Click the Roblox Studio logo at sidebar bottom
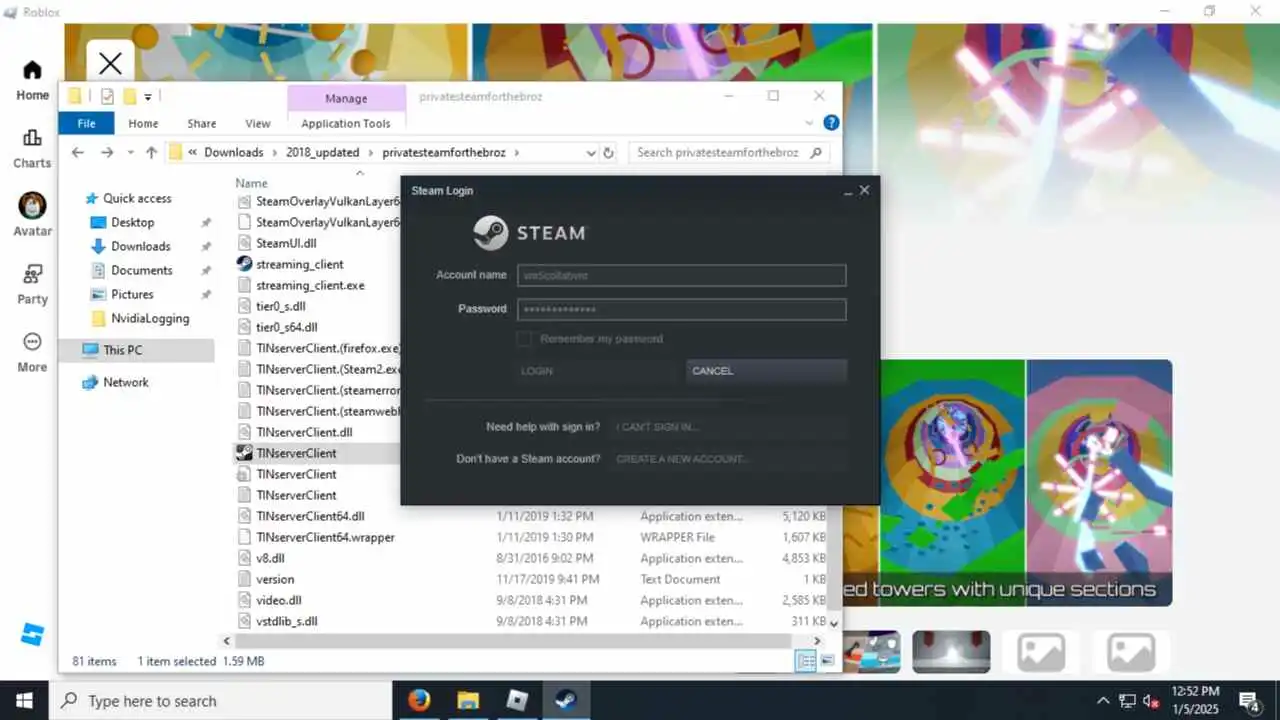1280x720 pixels. coord(32,634)
